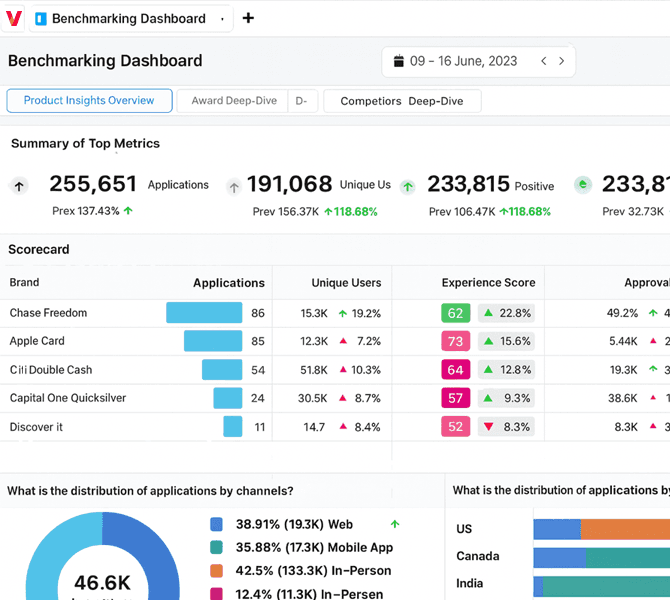Screen dimensions: 670x600
Task: Click the In-Person orange legend swatch
Action: click(217, 571)
